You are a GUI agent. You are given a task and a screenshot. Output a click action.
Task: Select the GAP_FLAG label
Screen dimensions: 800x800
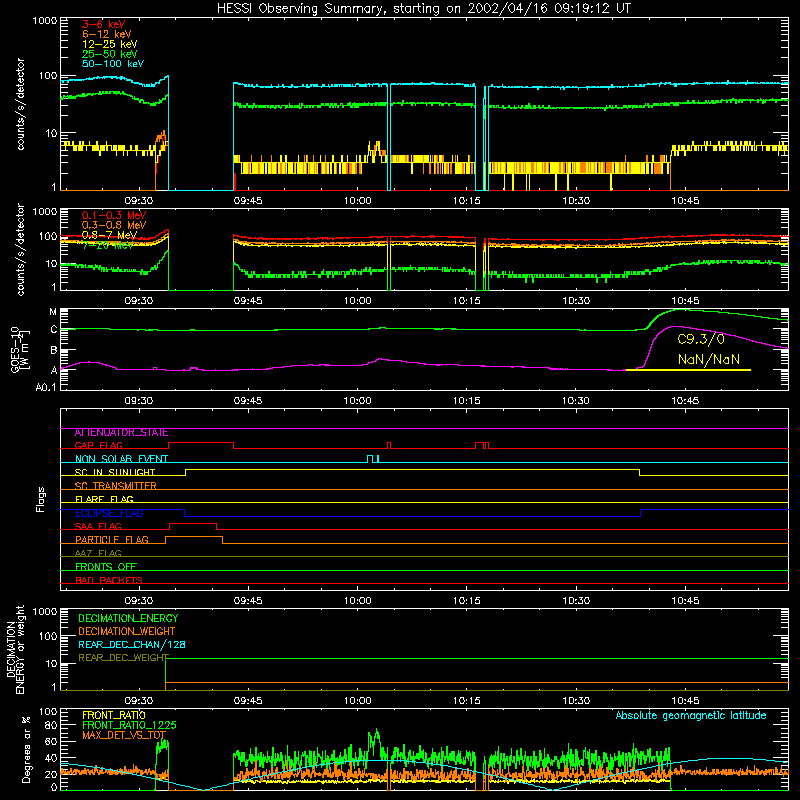click(98, 445)
